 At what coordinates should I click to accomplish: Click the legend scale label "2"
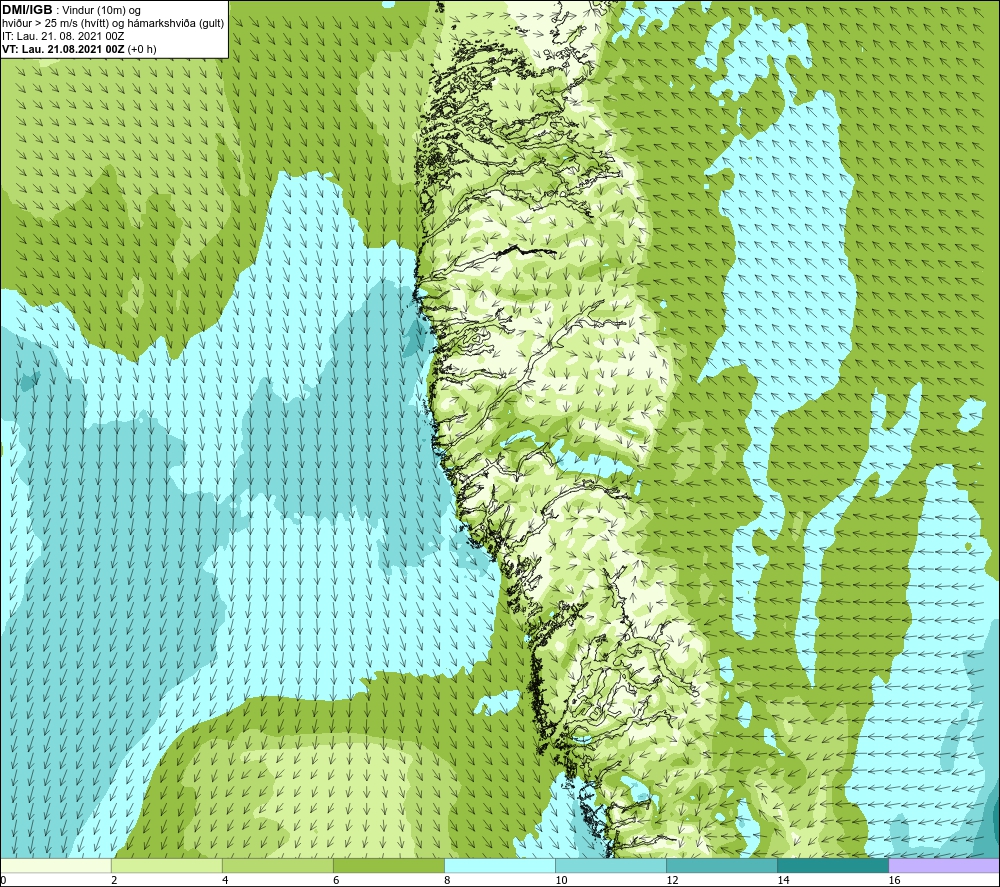[114, 880]
